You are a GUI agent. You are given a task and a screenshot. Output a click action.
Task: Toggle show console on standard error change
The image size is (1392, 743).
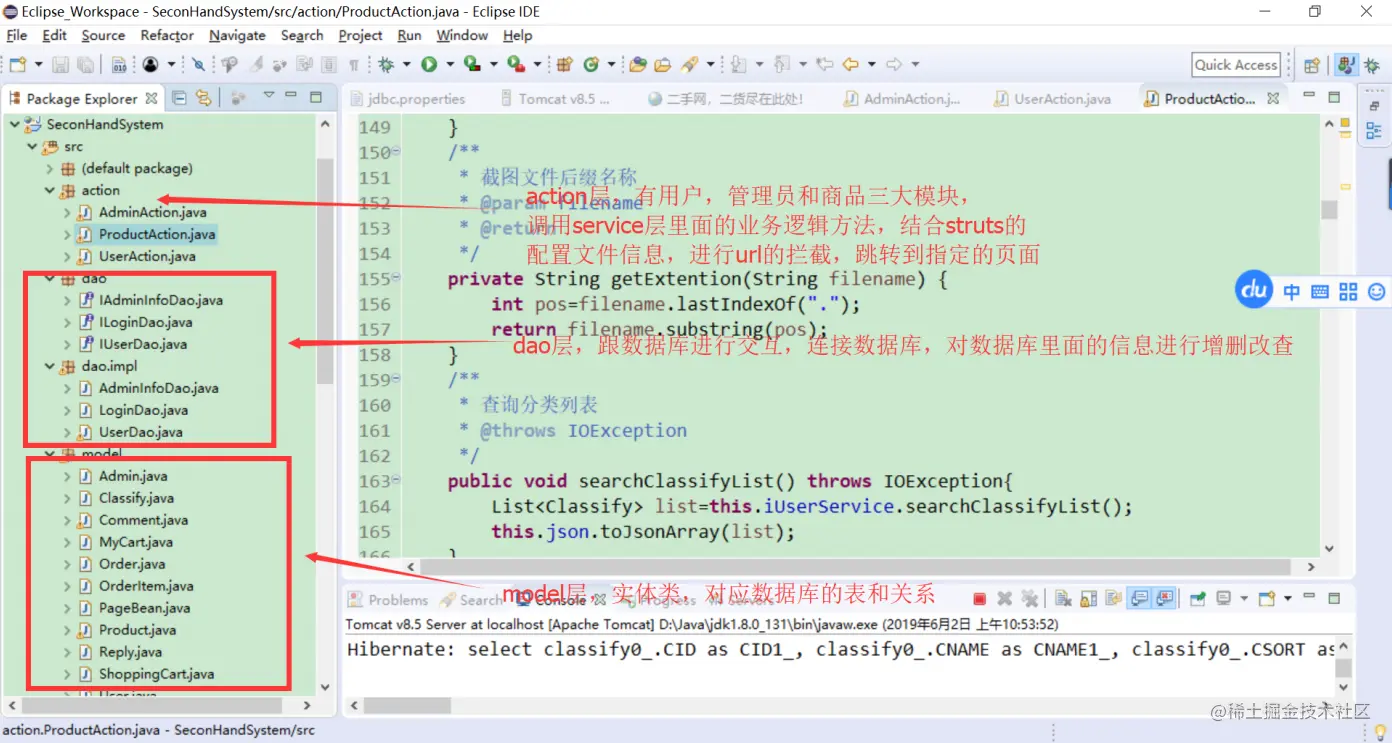coord(1164,599)
